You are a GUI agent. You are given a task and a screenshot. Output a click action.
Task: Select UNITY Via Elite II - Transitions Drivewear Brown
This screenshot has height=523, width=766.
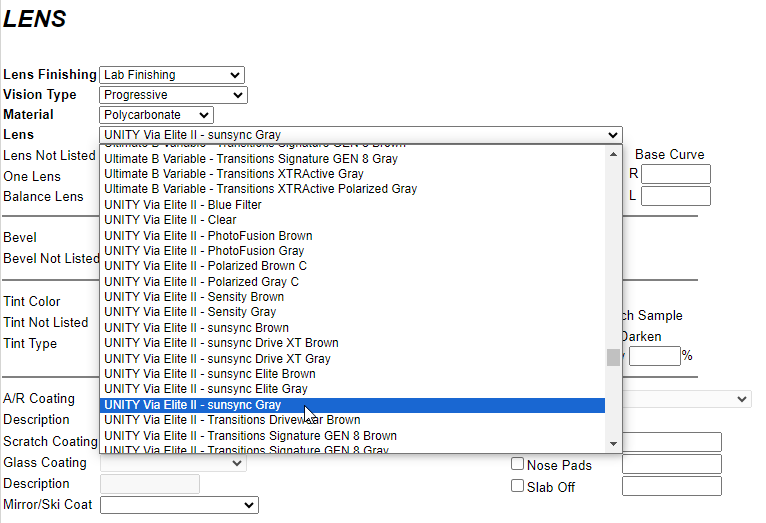(232, 420)
